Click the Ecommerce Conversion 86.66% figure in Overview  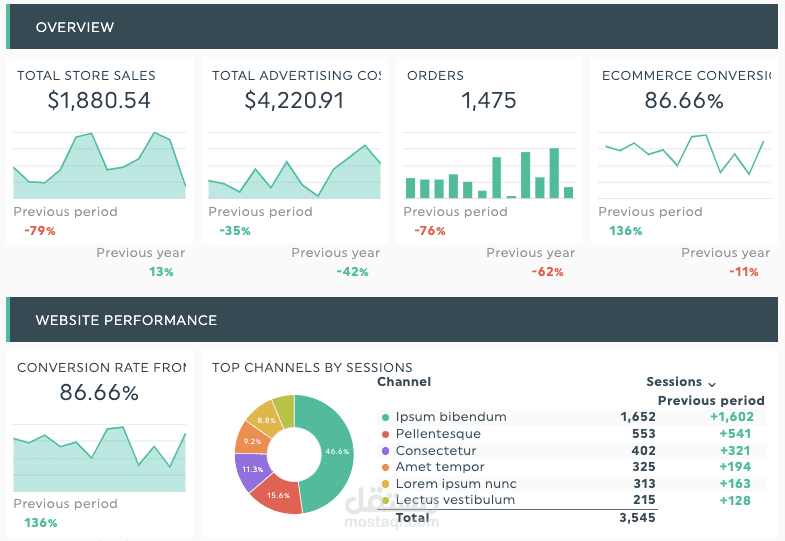point(684,101)
